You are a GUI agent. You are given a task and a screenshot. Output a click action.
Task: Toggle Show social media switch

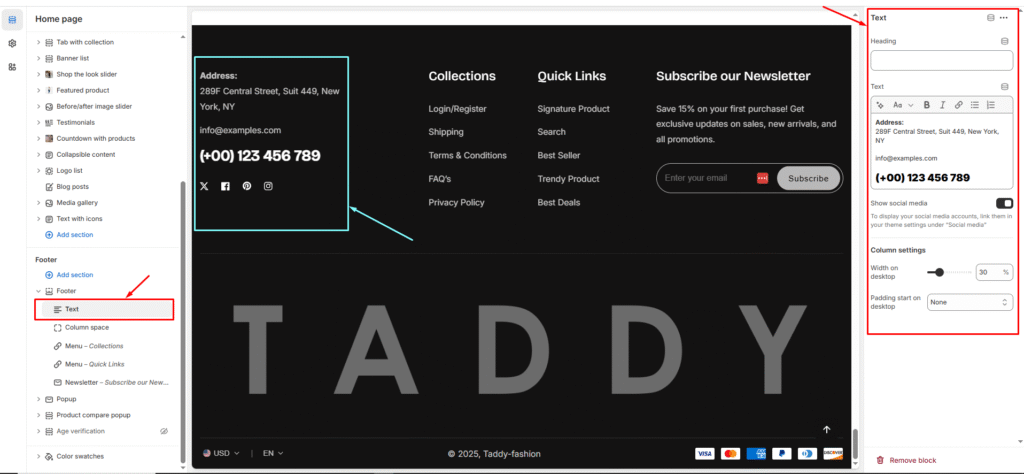(x=1004, y=203)
